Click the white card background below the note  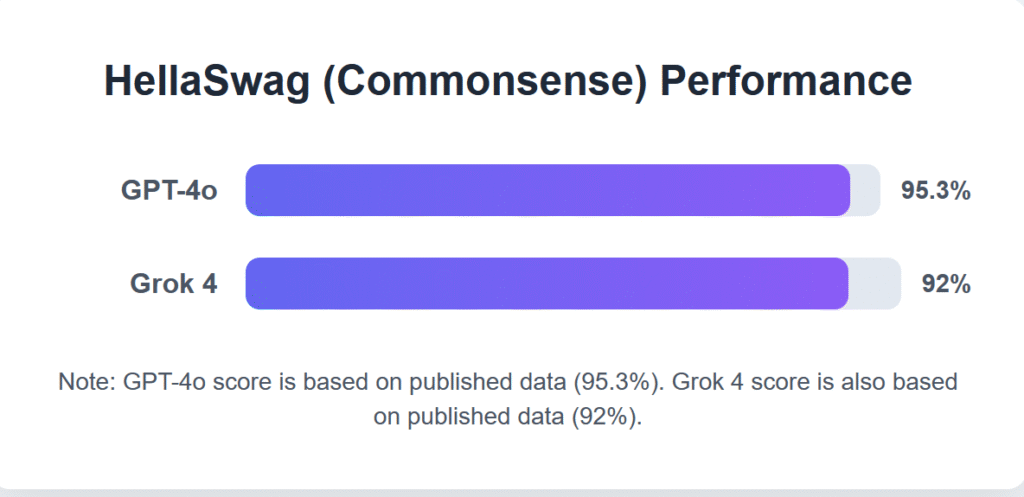[x=507, y=460]
